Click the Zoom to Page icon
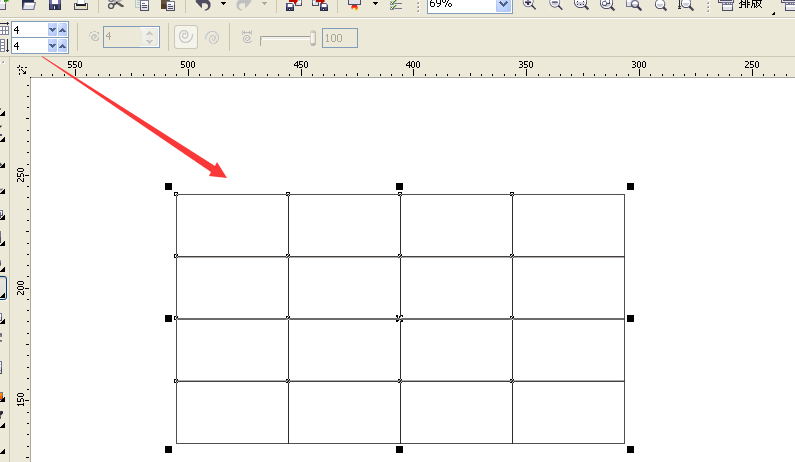Image resolution: width=795 pixels, height=462 pixels. 633,5
